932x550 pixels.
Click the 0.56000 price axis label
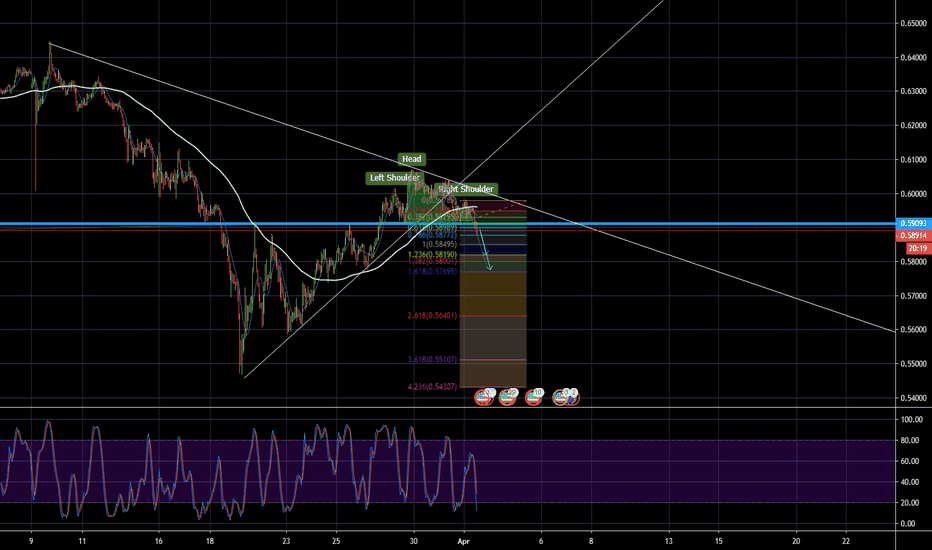tap(914, 329)
